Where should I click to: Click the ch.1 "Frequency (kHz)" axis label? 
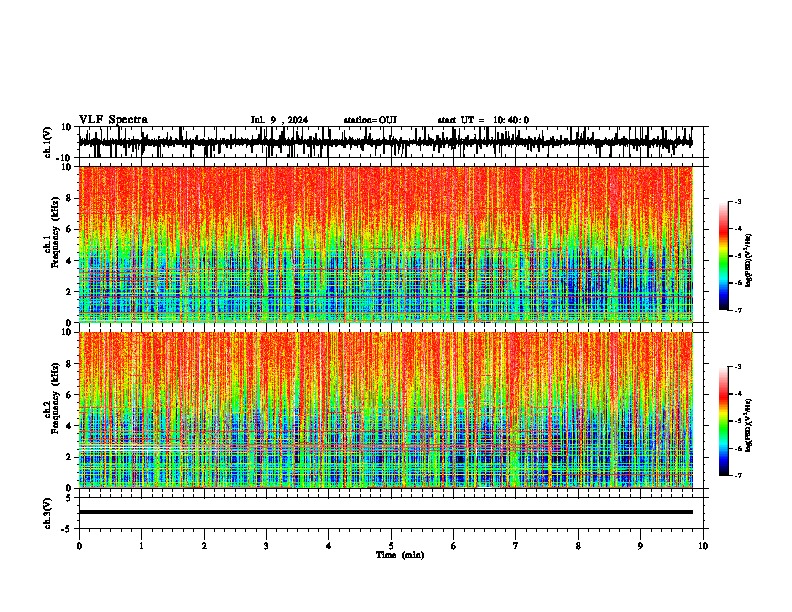[x=55, y=233]
